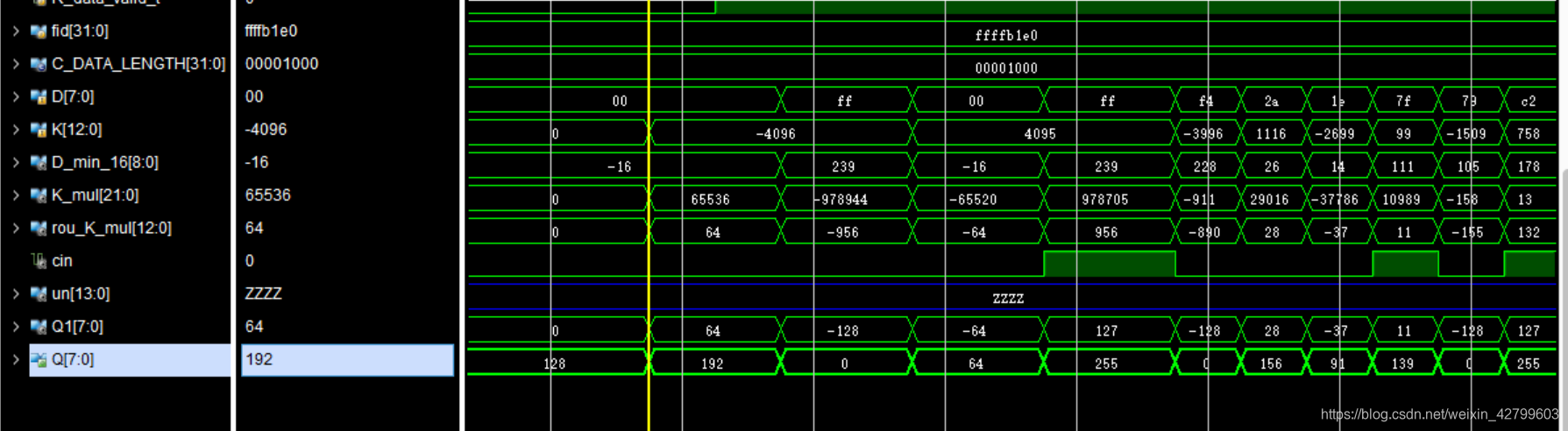Expand the Q[7:0] signal bus
This screenshot has height=431, width=1568.
click(x=16, y=359)
